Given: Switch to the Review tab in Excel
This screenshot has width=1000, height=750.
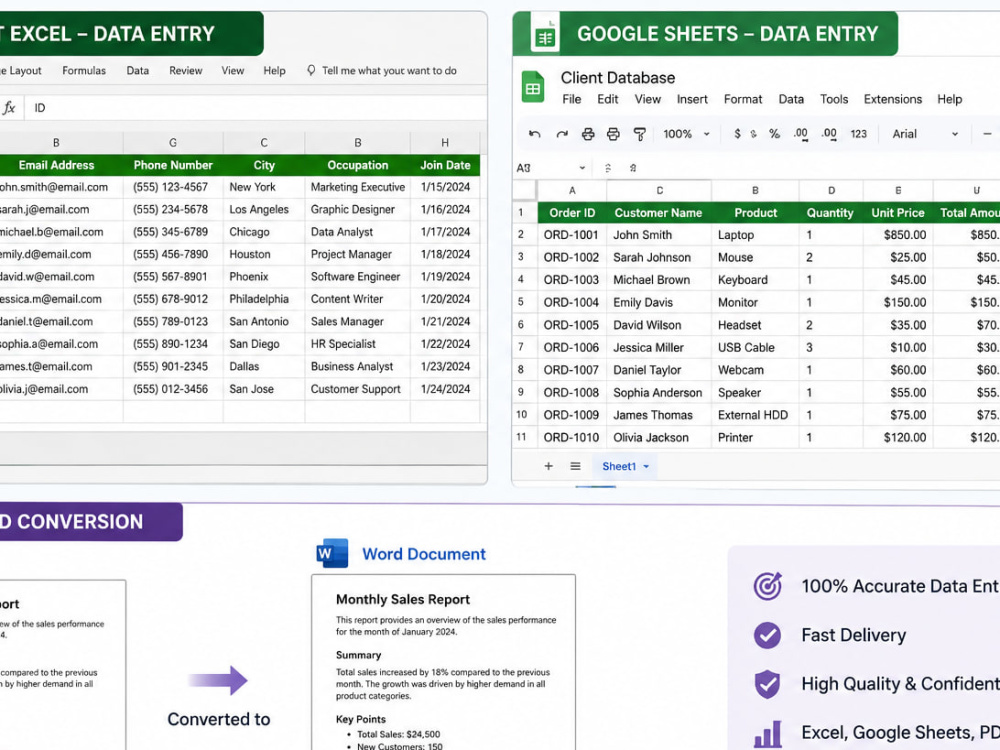Looking at the screenshot, I should click(x=186, y=71).
